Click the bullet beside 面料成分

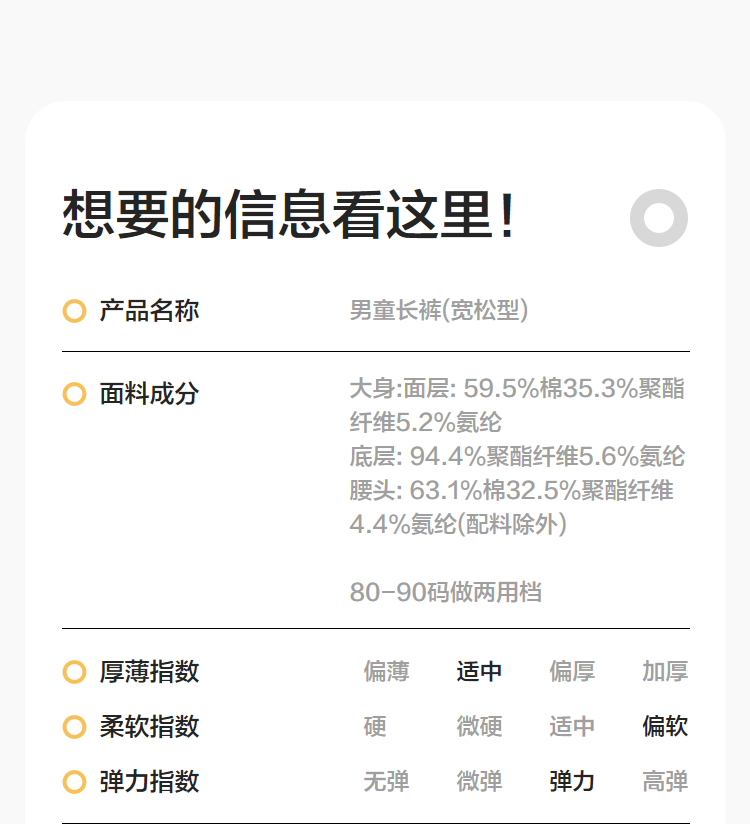74,394
